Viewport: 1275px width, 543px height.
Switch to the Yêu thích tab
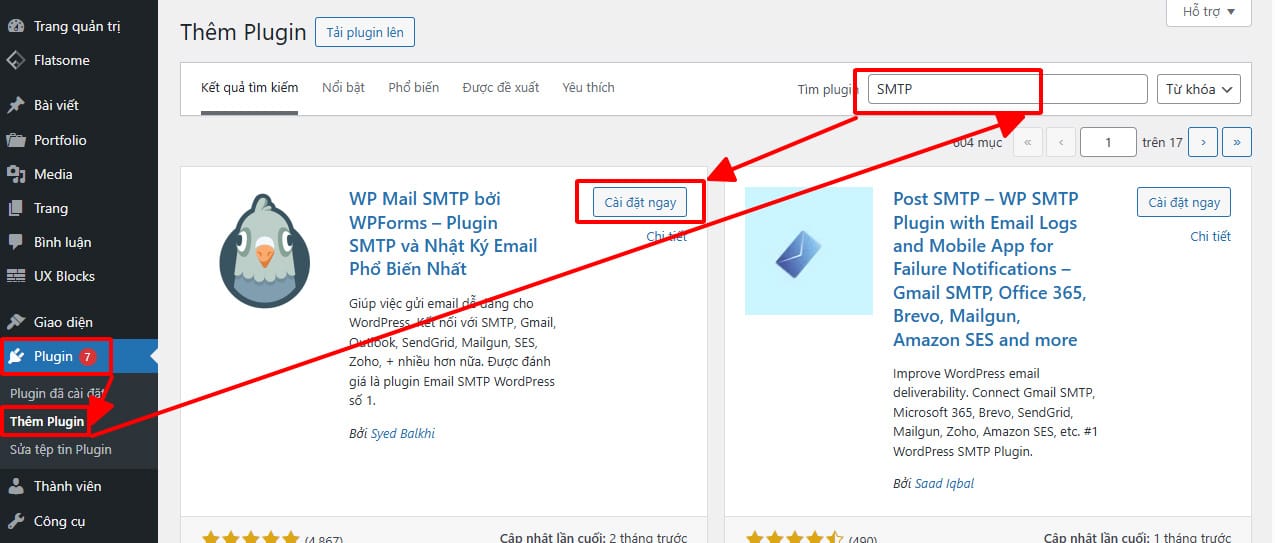coord(588,88)
